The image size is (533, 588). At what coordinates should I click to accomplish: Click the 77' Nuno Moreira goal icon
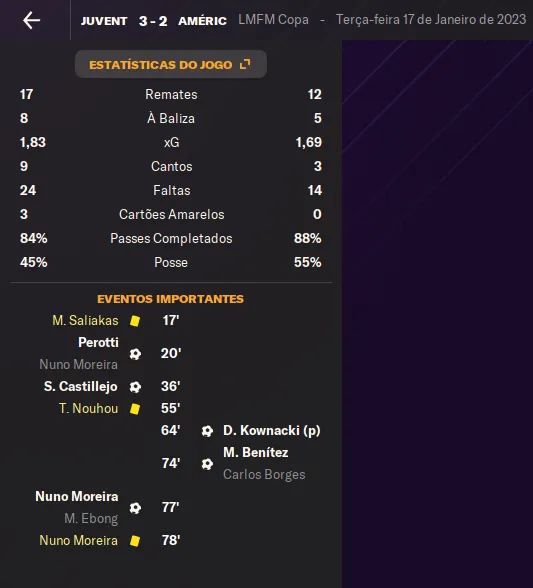click(x=135, y=508)
